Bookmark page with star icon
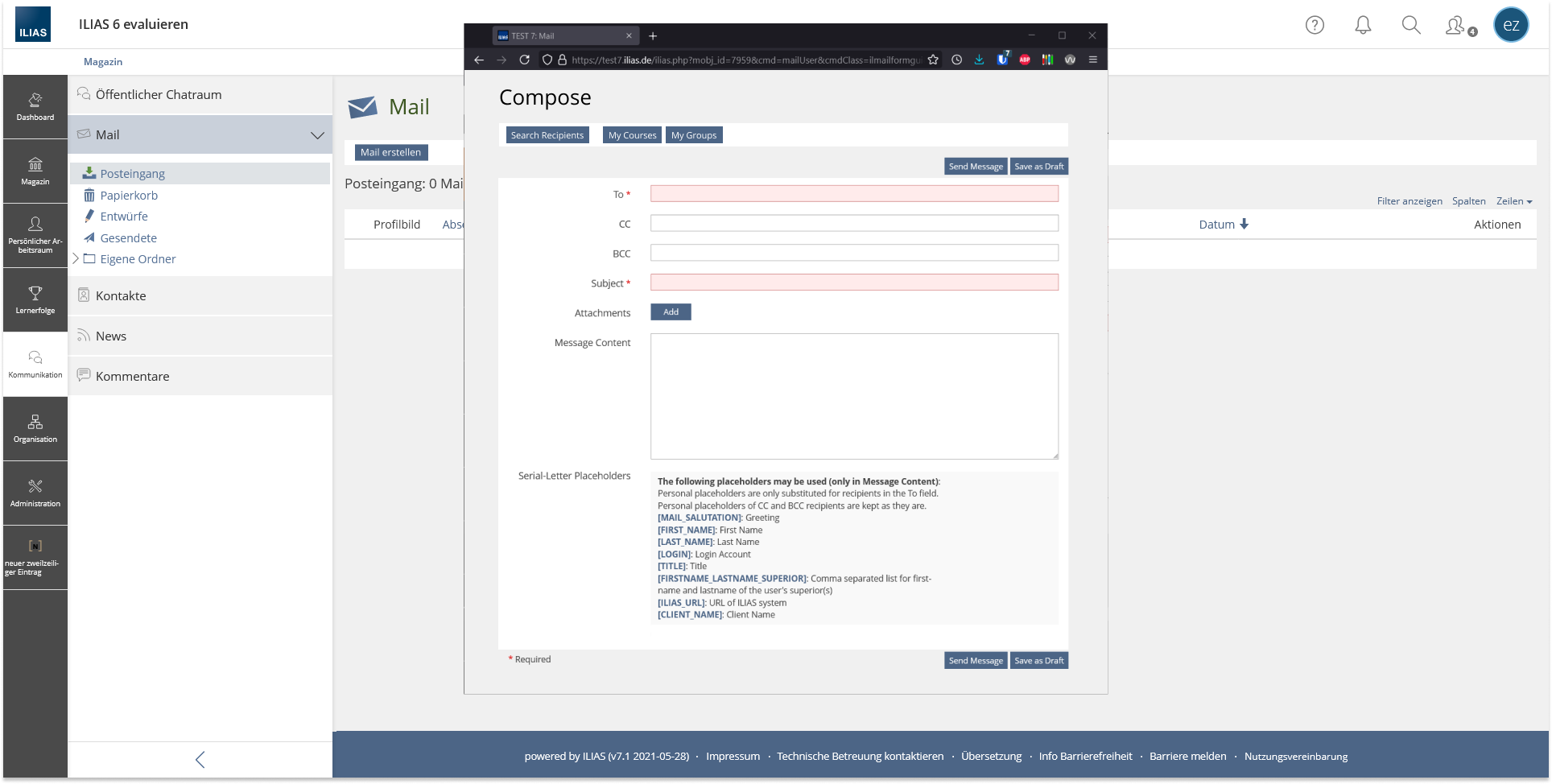This screenshot has width=1552, height=784. [933, 60]
